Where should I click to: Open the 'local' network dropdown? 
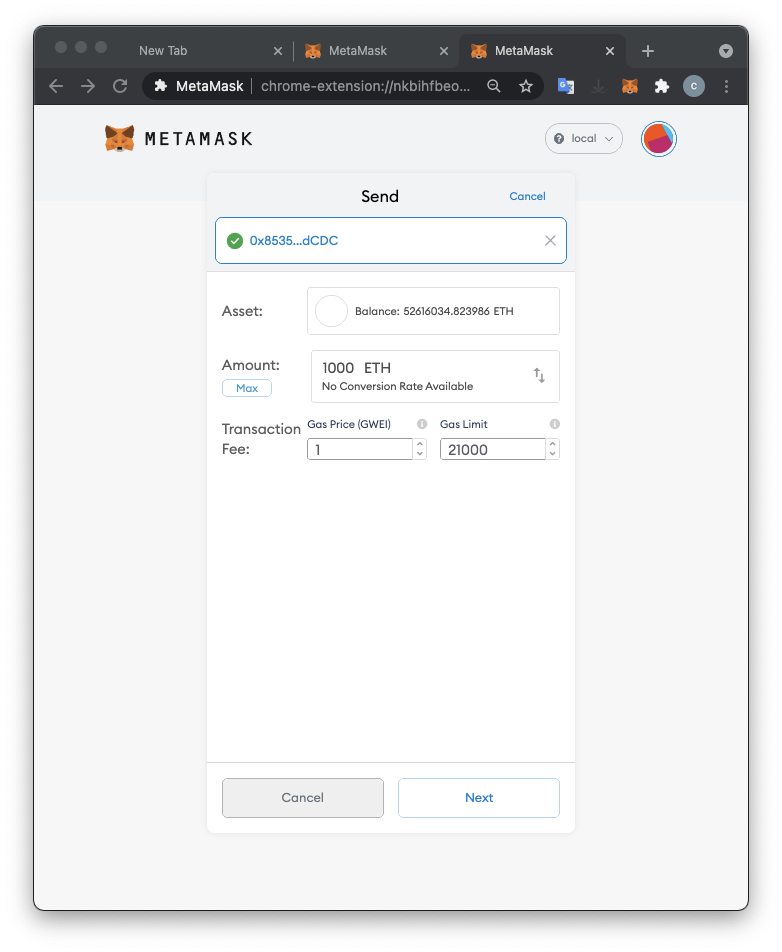click(583, 138)
